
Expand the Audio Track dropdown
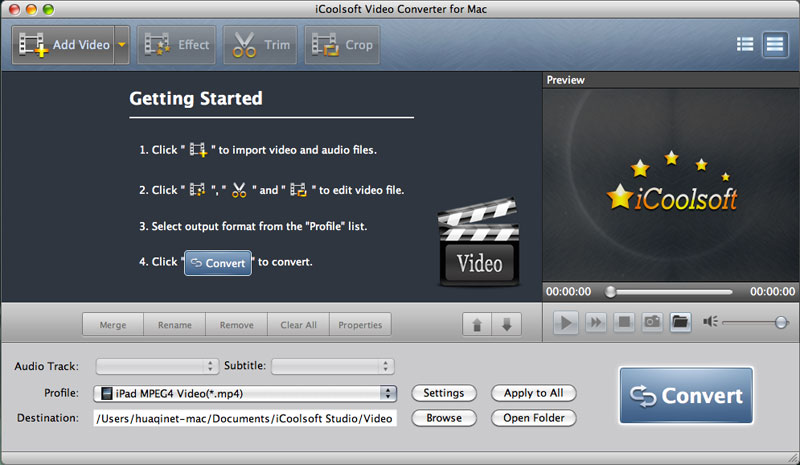coord(157,367)
